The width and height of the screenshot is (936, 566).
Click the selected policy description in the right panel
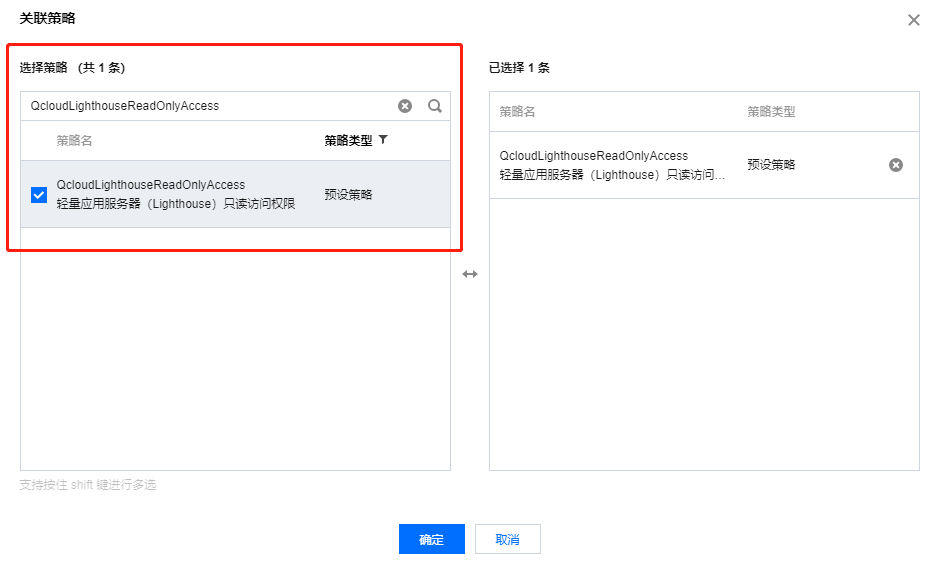point(612,175)
